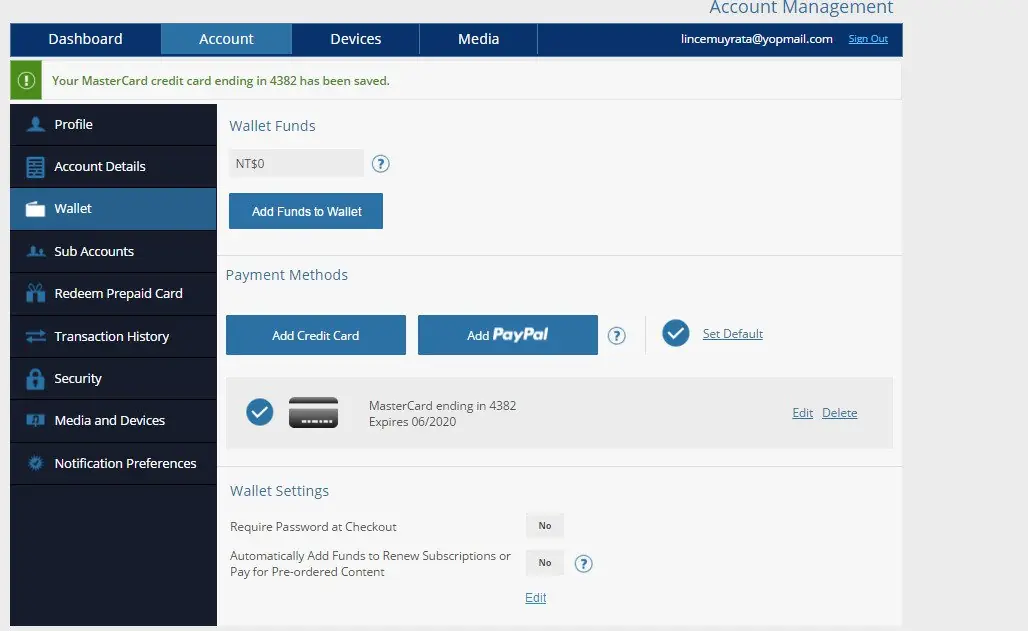The image size is (1028, 631).
Task: Click the Set Default link
Action: coord(732,333)
